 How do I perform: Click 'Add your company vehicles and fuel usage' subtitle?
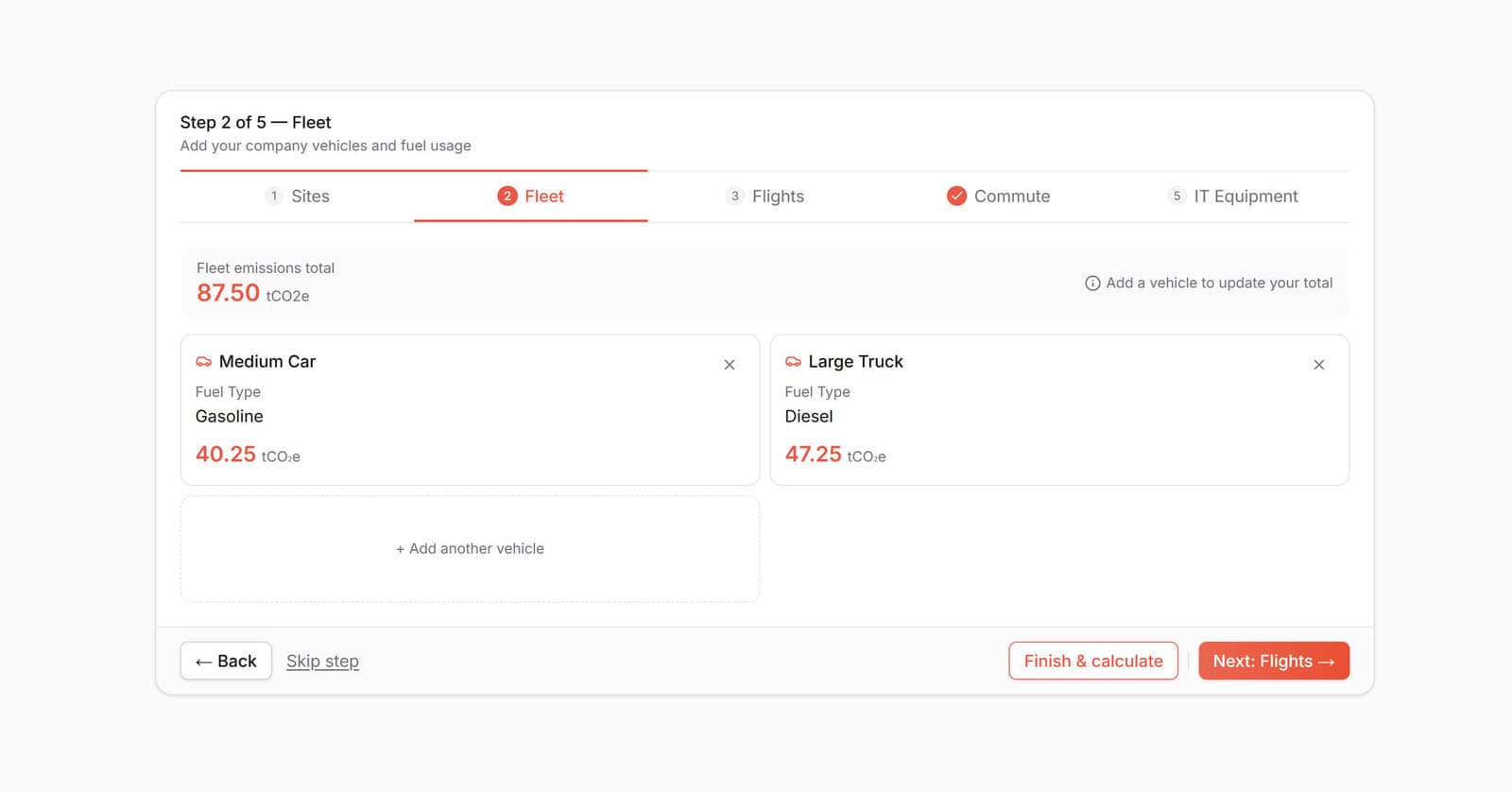(x=325, y=146)
